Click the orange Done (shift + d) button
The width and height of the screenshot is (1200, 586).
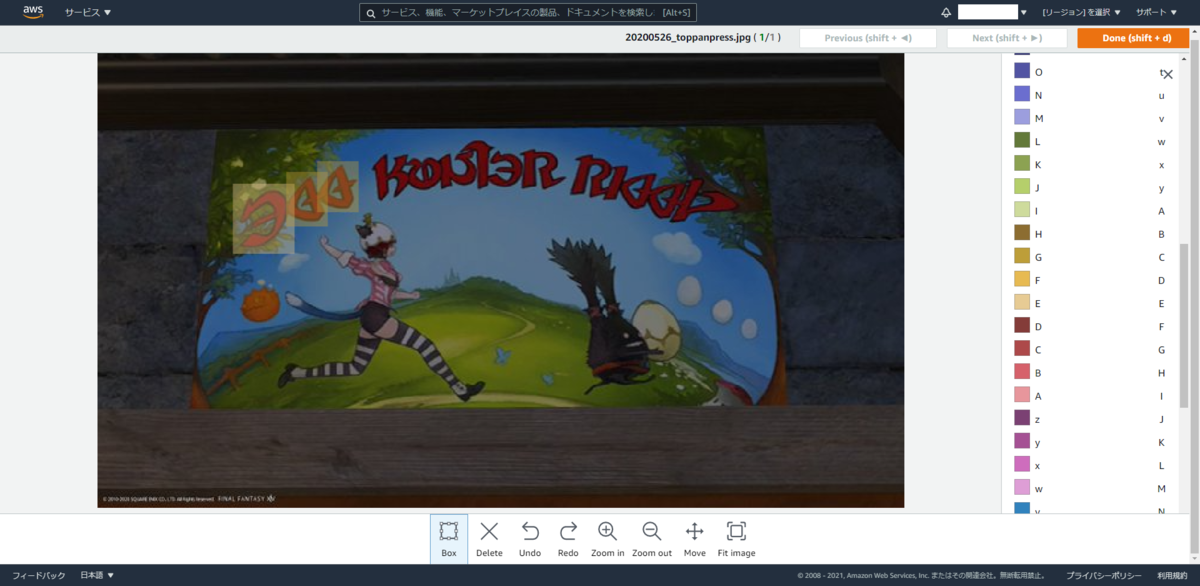click(1133, 38)
